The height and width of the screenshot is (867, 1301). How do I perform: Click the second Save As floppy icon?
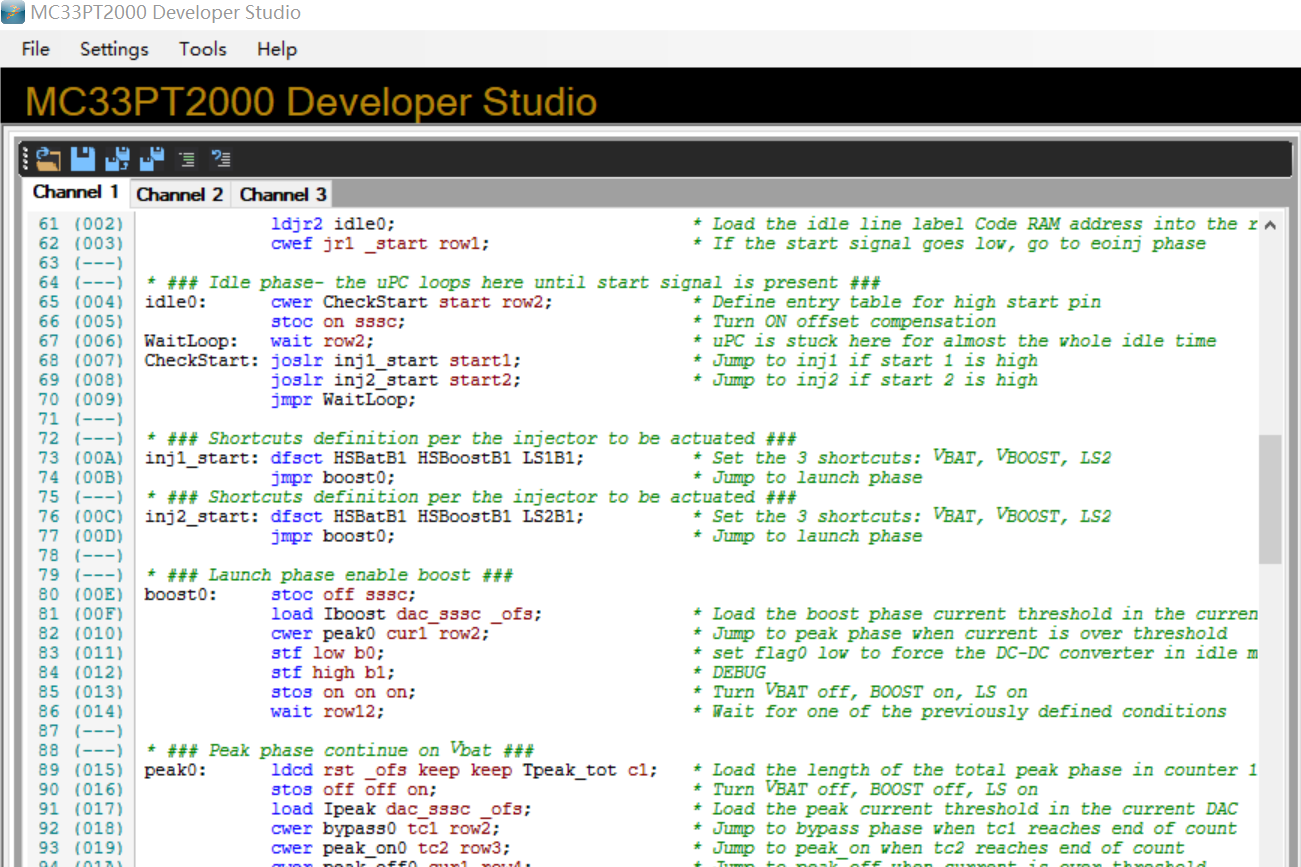(x=152, y=158)
